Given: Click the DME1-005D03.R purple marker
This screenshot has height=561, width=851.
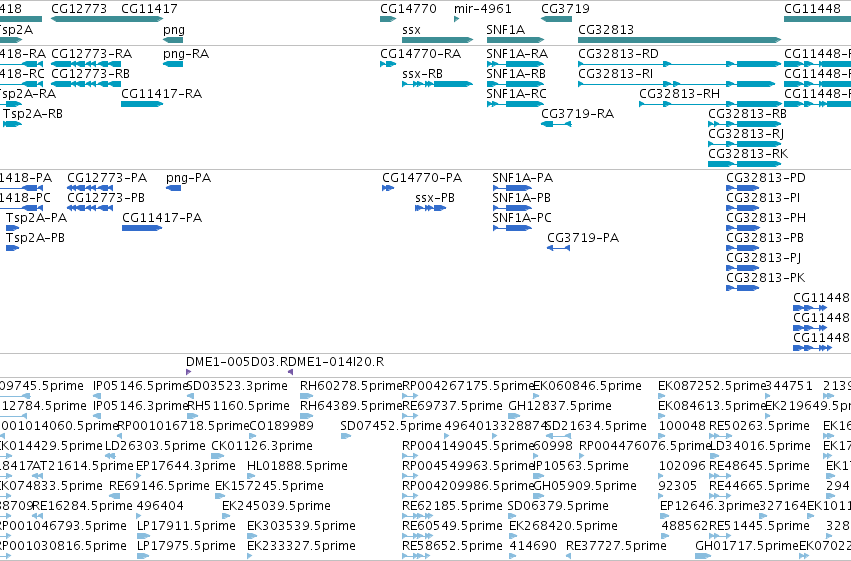Looking at the screenshot, I should pos(188,372).
